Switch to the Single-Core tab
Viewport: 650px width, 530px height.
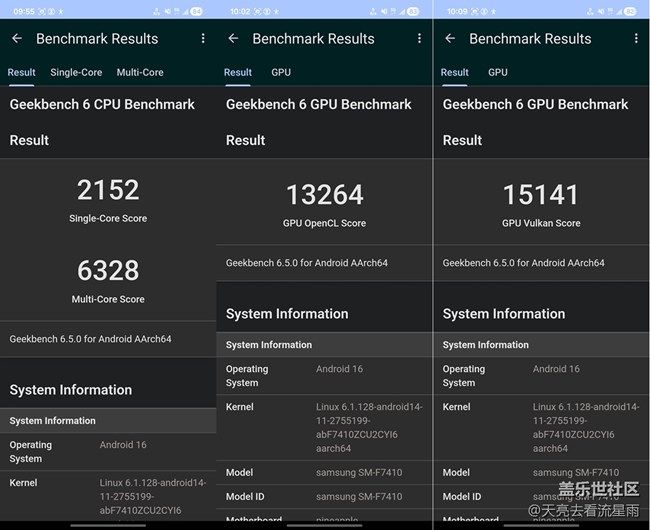tap(76, 73)
